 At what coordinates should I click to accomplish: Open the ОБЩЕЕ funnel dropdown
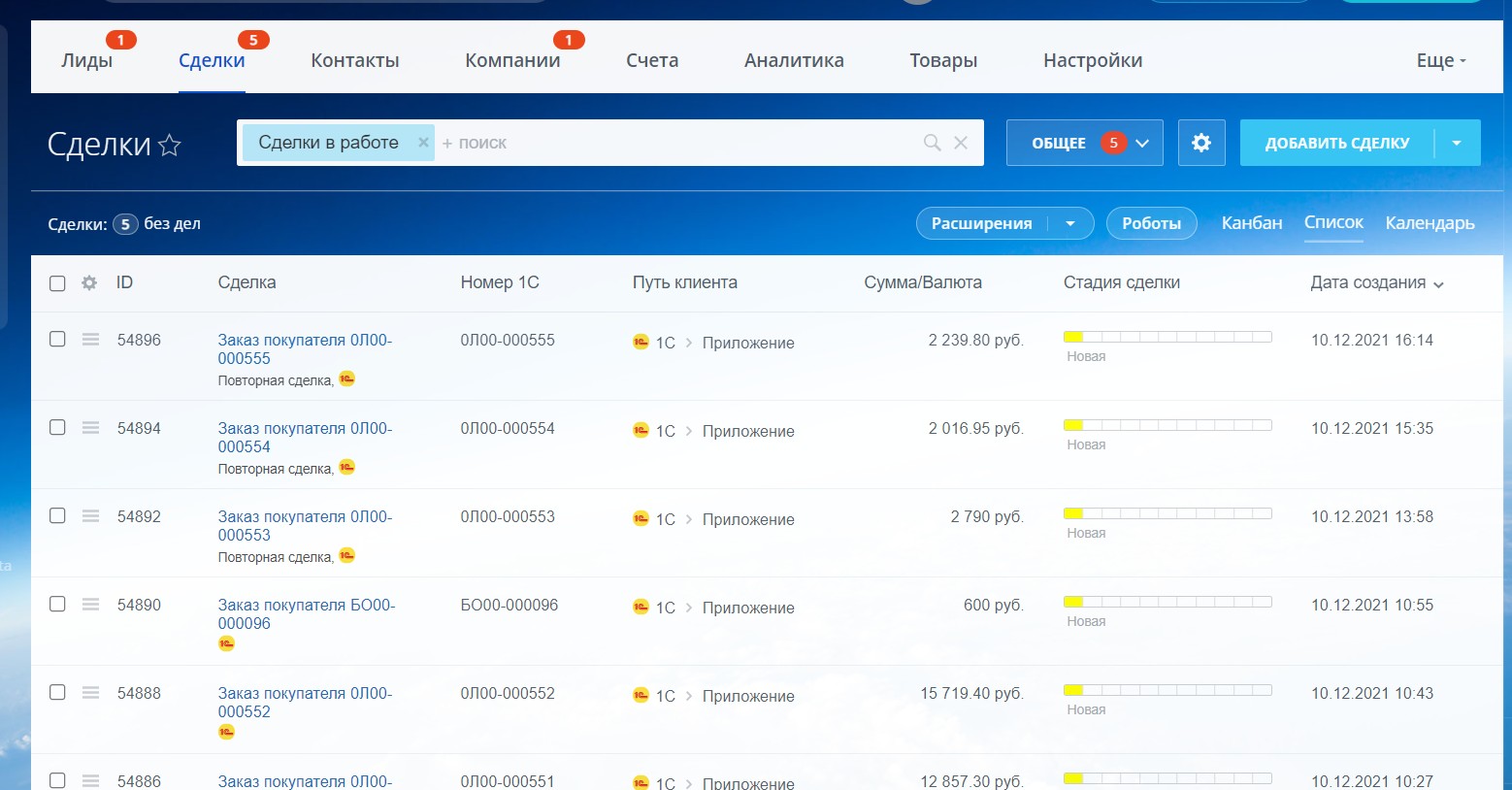(1084, 143)
